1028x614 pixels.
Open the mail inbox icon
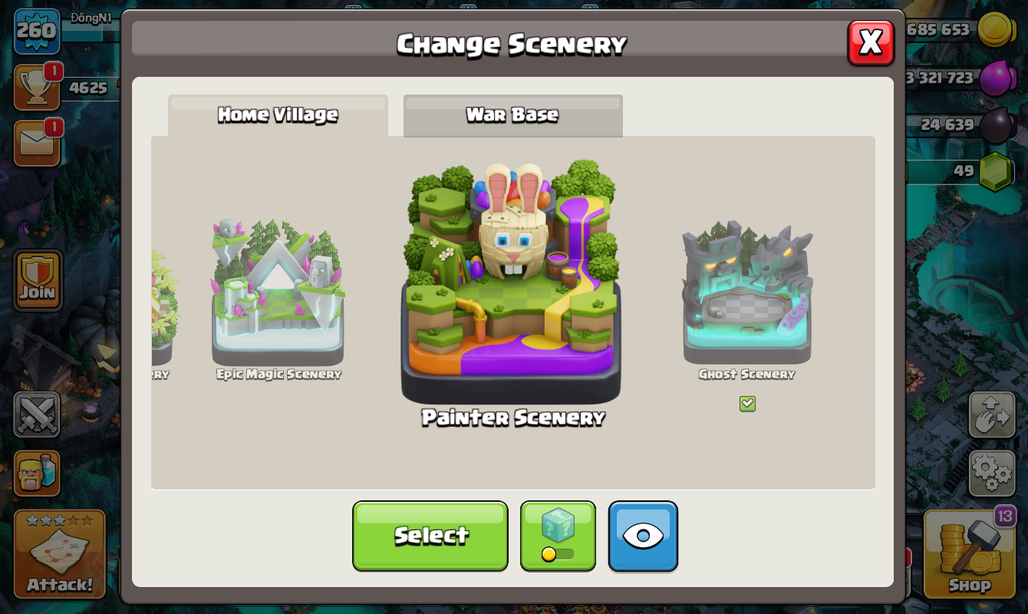click(x=37, y=144)
